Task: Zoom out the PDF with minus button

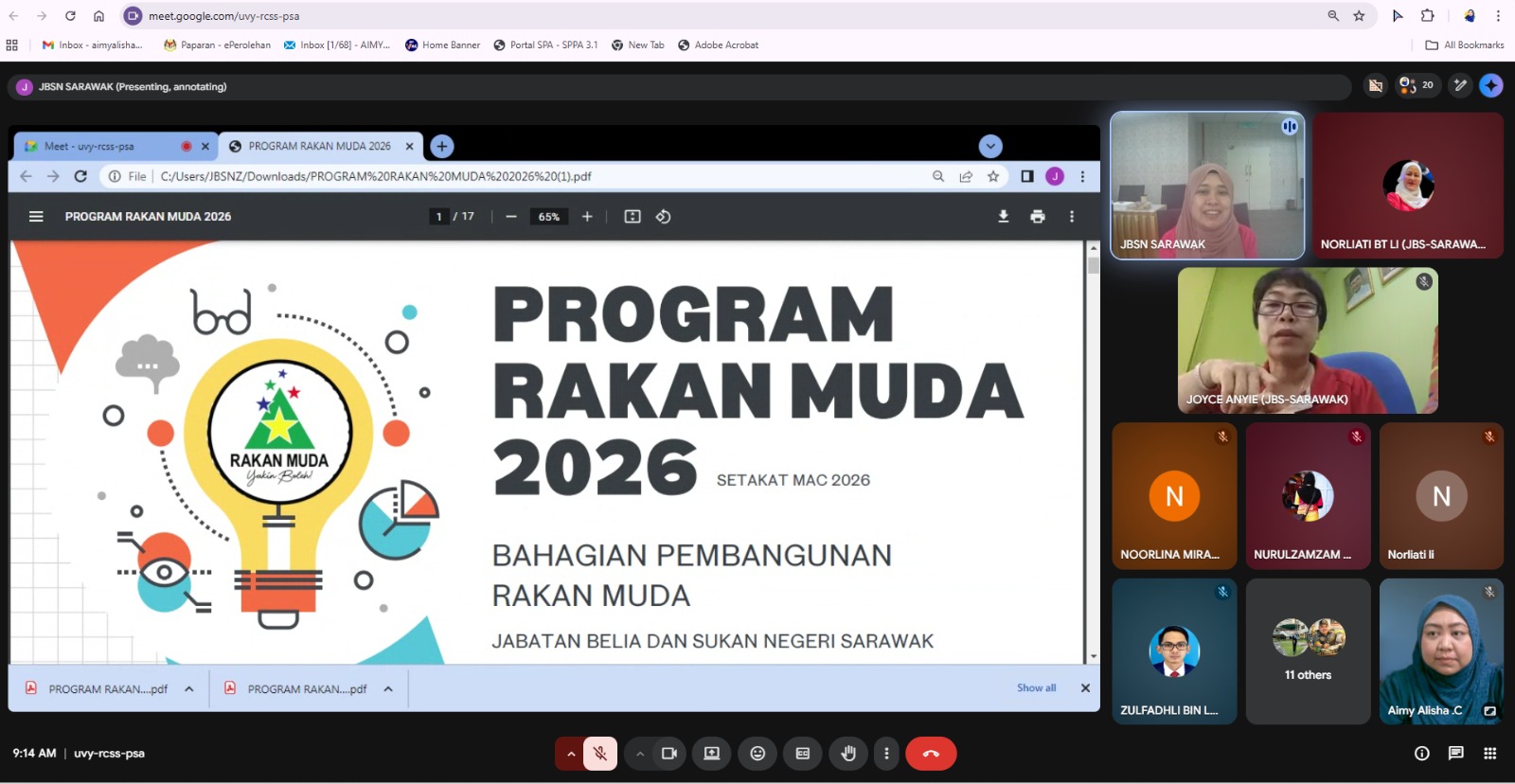Action: [x=511, y=217]
